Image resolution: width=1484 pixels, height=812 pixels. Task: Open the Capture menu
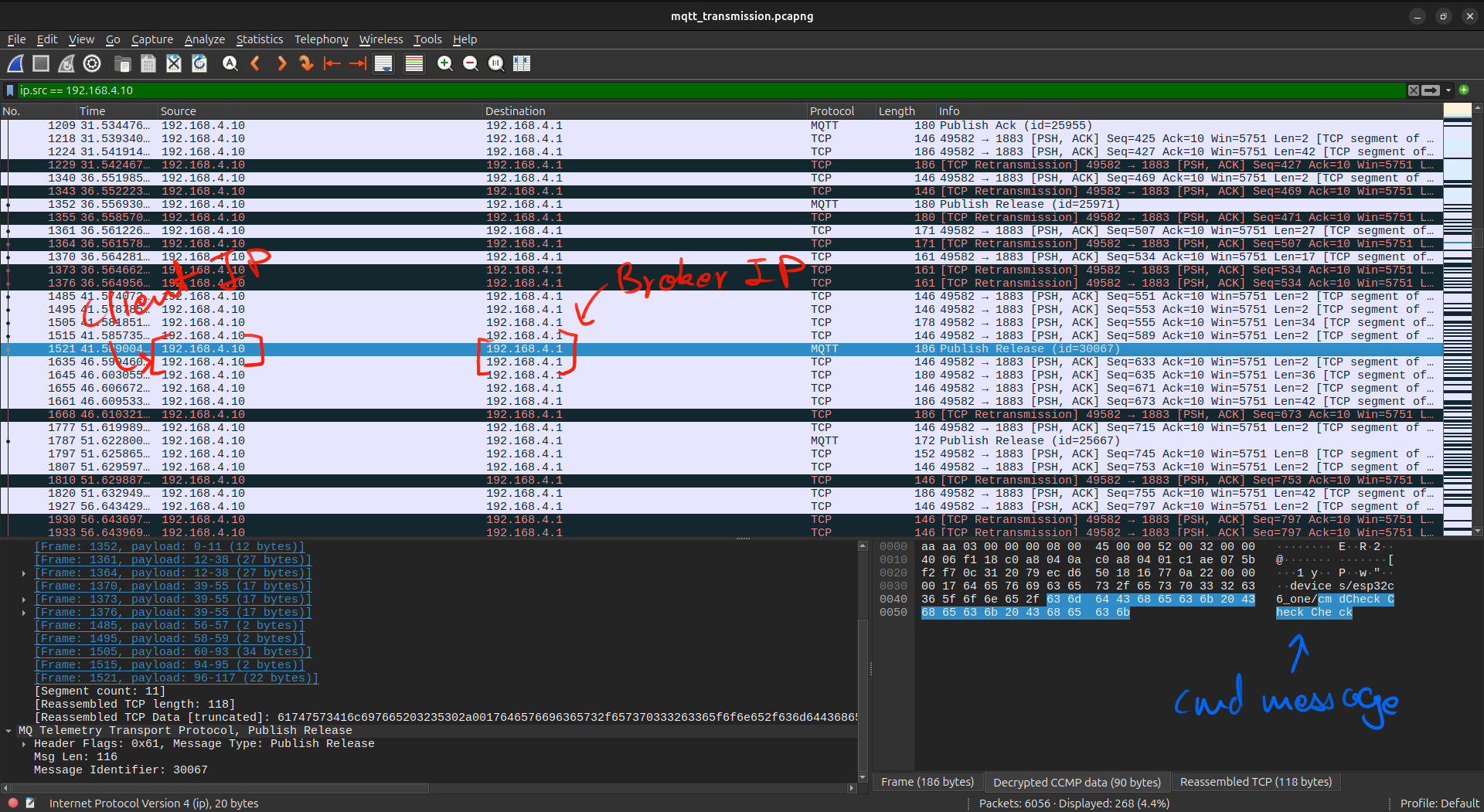pyautogui.click(x=152, y=39)
